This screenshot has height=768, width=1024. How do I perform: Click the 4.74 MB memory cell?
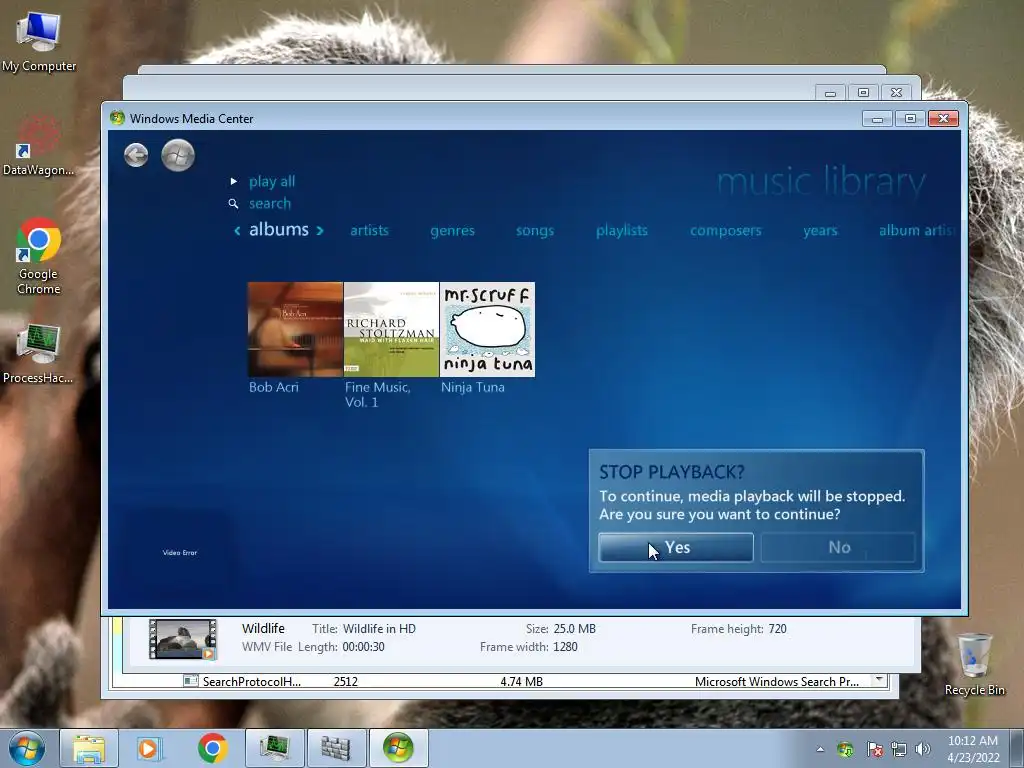522,682
